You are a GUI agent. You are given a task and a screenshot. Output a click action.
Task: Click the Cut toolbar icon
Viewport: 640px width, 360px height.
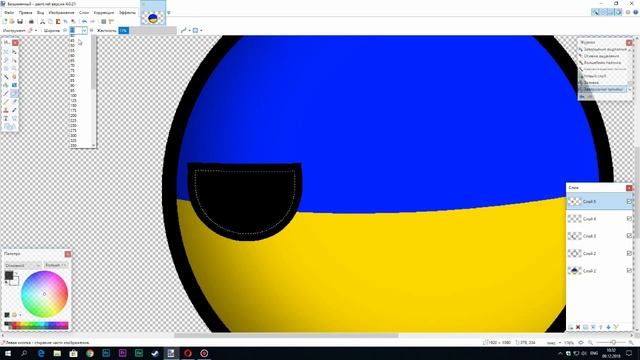click(42, 21)
